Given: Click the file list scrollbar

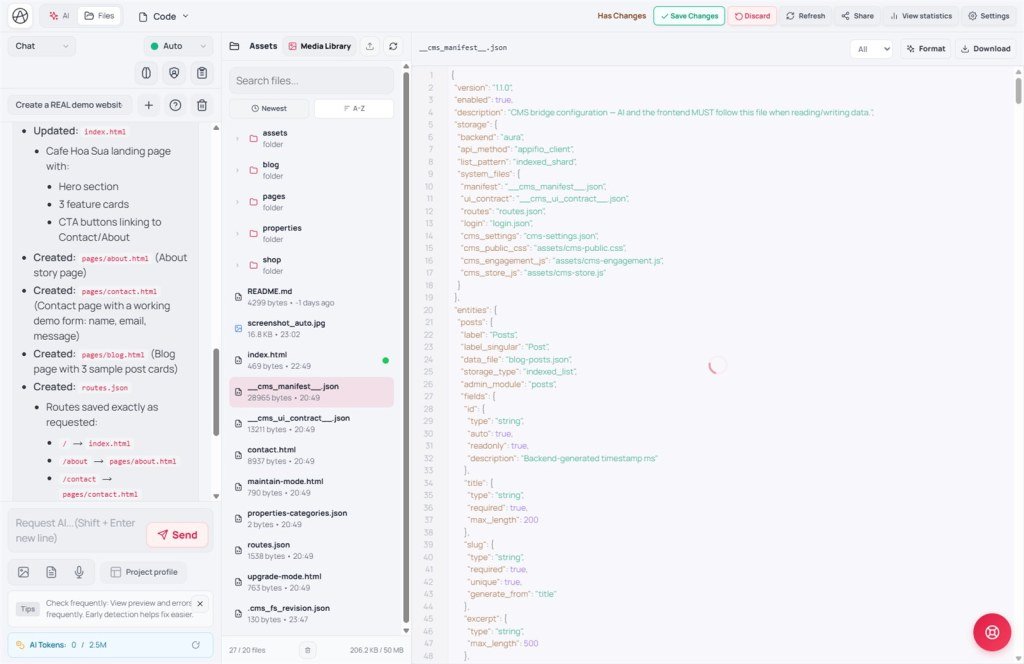Looking at the screenshot, I should coord(406,346).
